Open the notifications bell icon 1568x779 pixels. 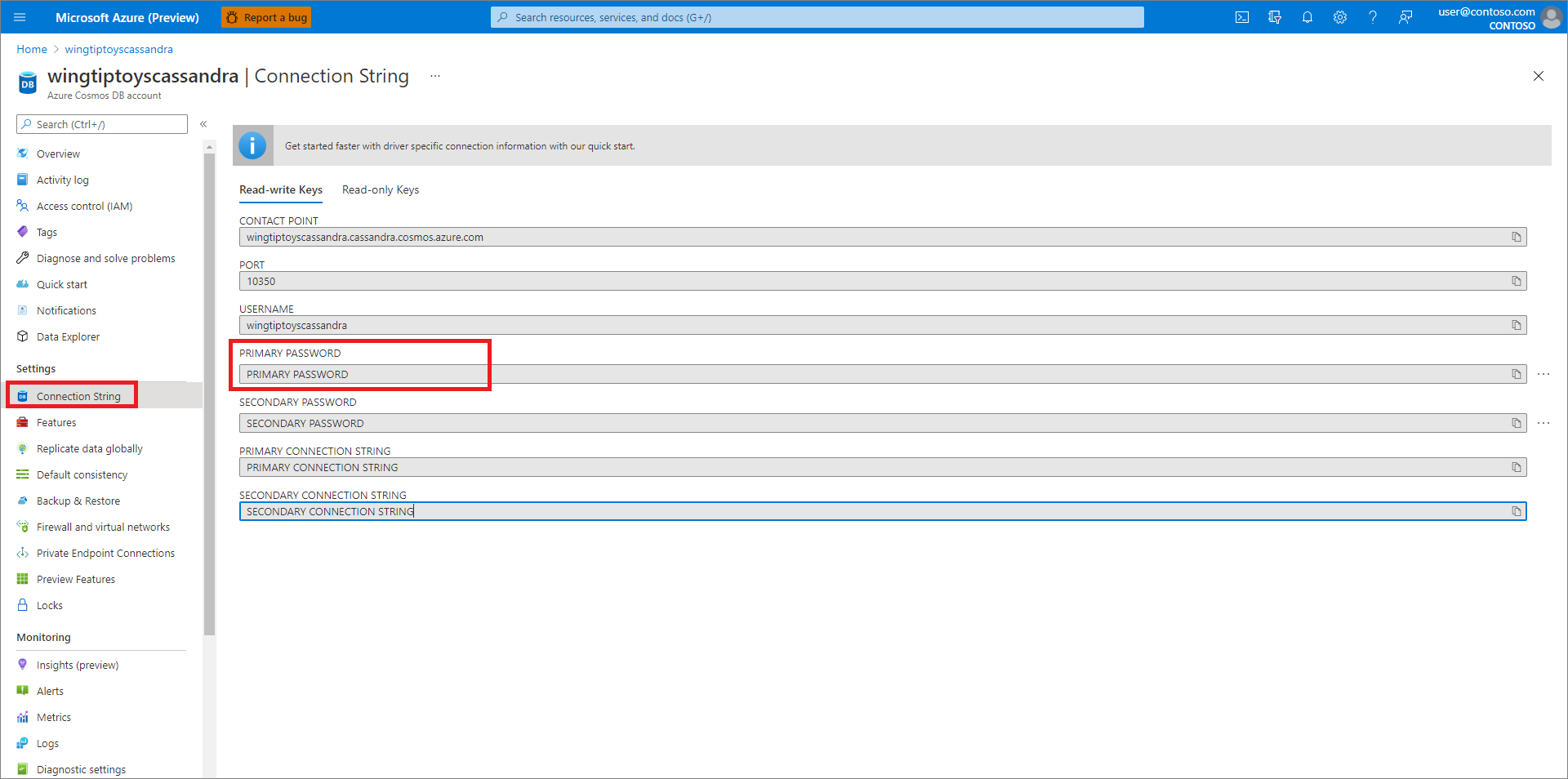pyautogui.click(x=1307, y=16)
